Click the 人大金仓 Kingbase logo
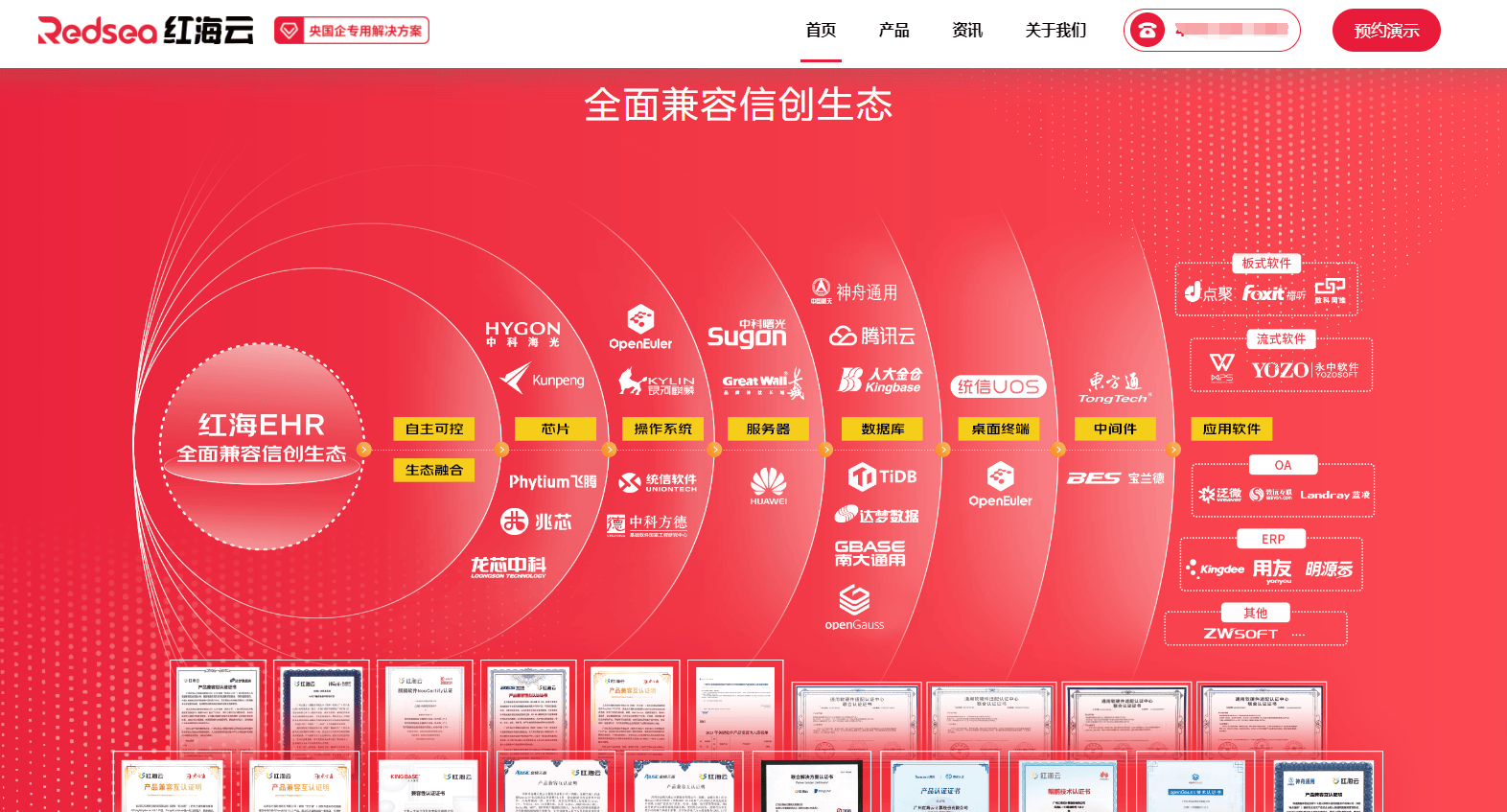 [x=880, y=381]
